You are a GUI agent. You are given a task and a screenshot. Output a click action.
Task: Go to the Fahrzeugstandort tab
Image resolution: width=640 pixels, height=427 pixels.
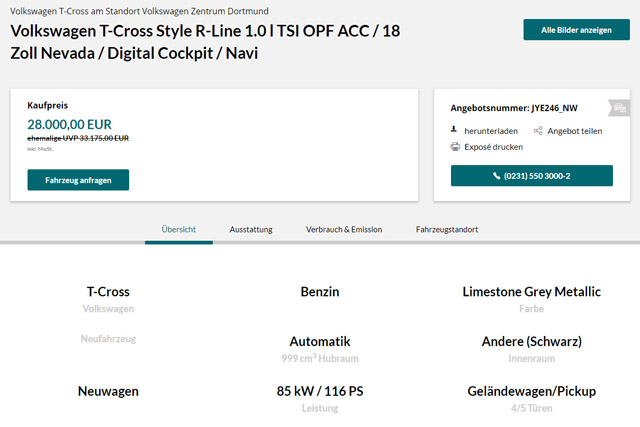coord(446,229)
